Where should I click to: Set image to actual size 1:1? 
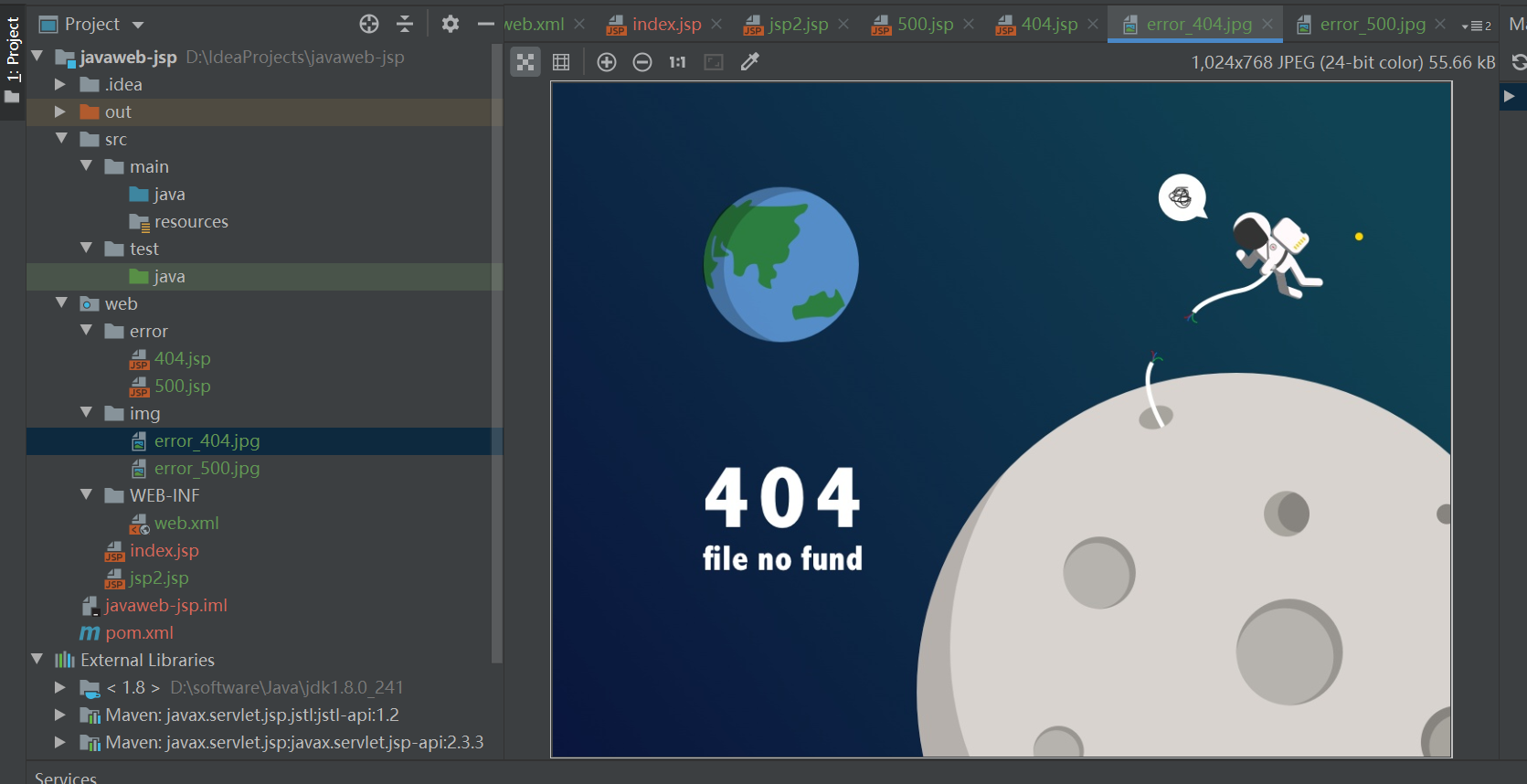pyautogui.click(x=677, y=62)
